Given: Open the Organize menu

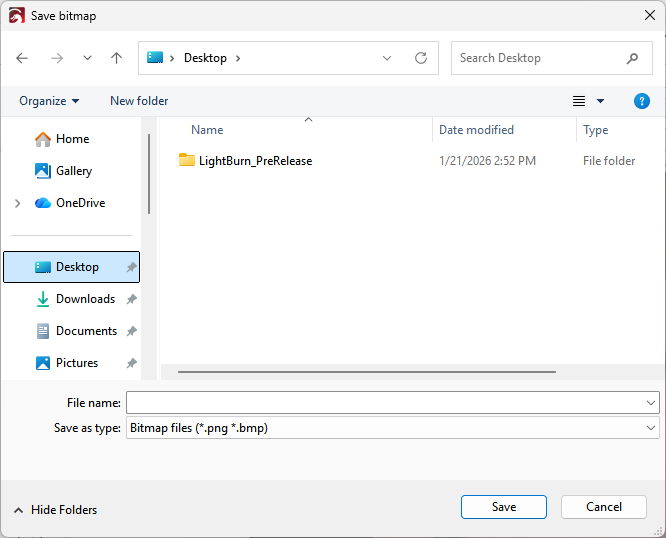Looking at the screenshot, I should coord(49,101).
